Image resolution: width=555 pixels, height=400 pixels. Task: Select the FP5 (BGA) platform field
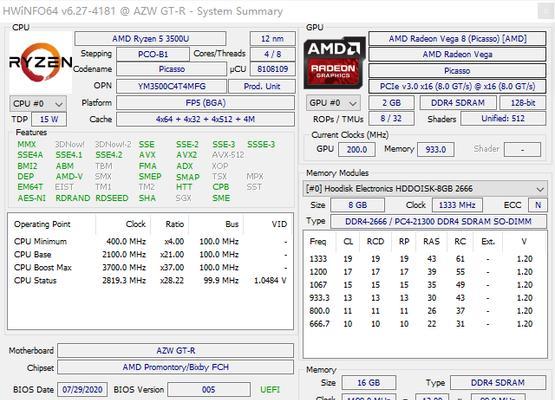(206, 103)
